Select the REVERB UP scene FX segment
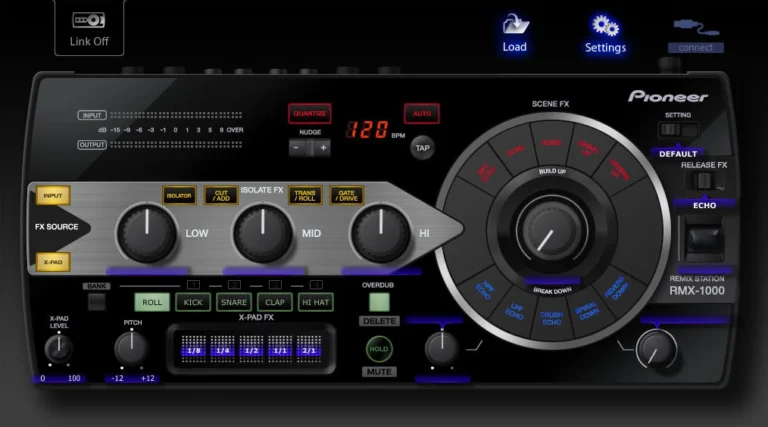Viewport: 768px width, 427px height. [x=620, y=169]
